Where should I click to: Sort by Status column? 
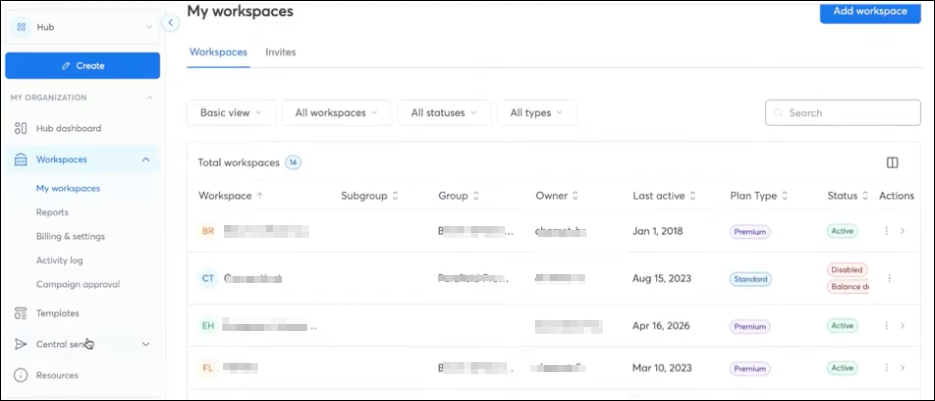coord(848,196)
